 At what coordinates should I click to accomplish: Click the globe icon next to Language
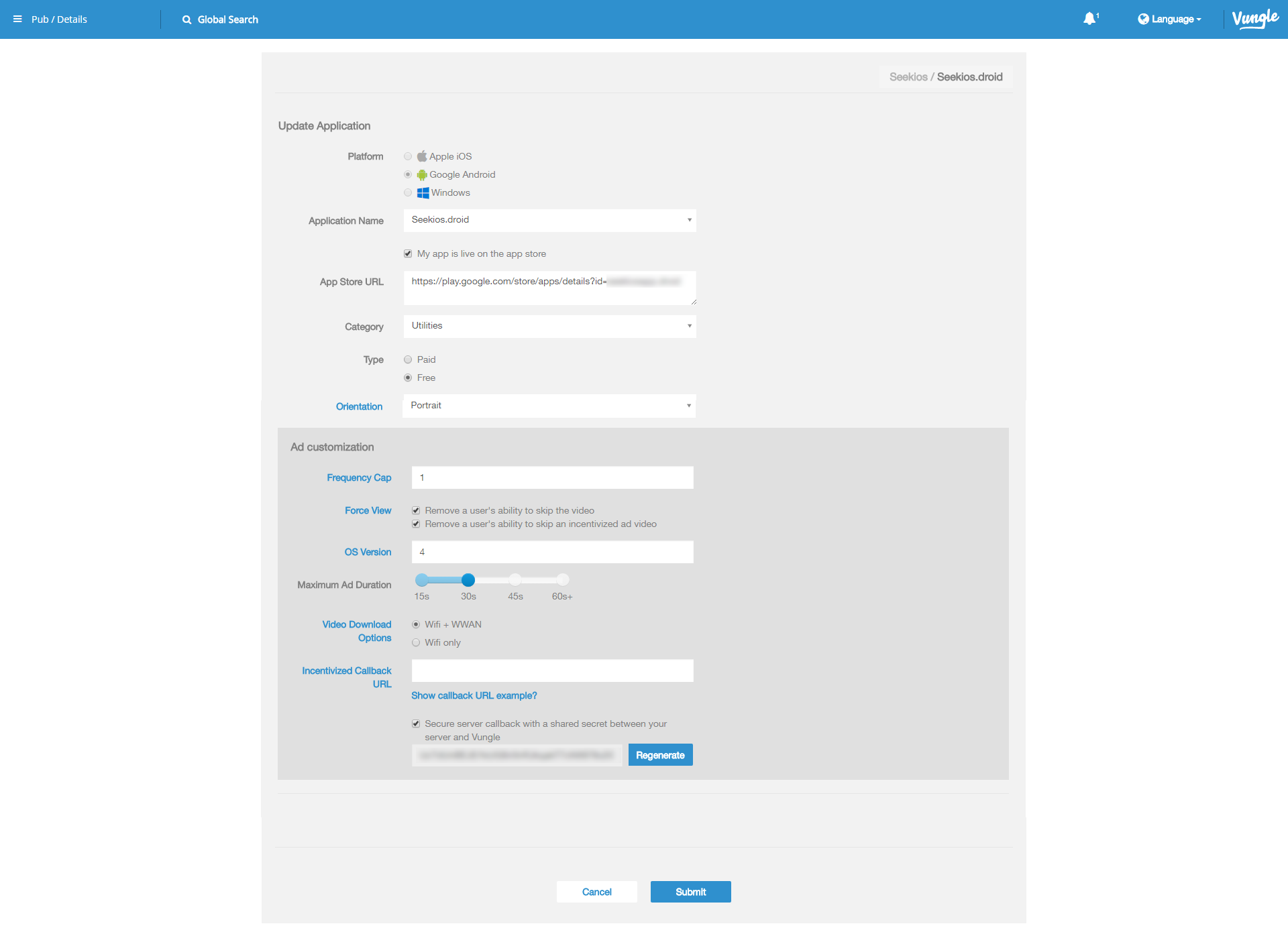coord(1143,19)
